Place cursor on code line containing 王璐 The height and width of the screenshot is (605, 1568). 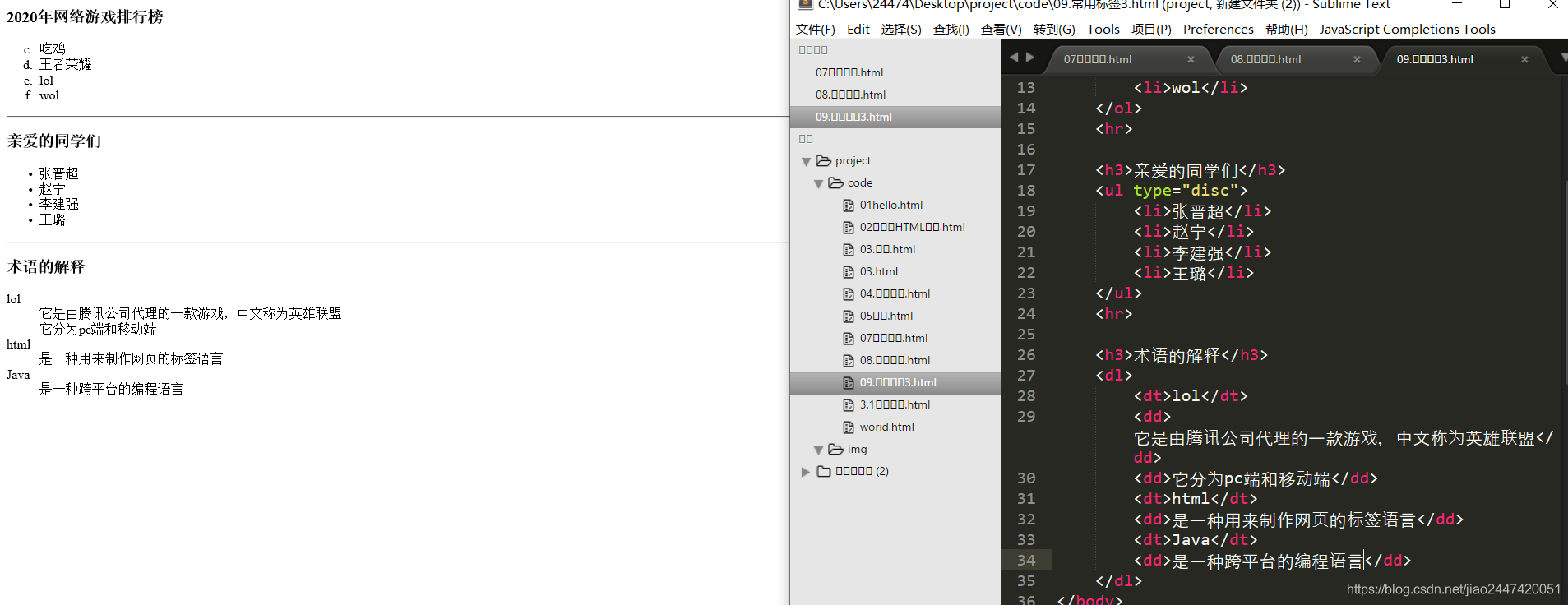point(1193,273)
